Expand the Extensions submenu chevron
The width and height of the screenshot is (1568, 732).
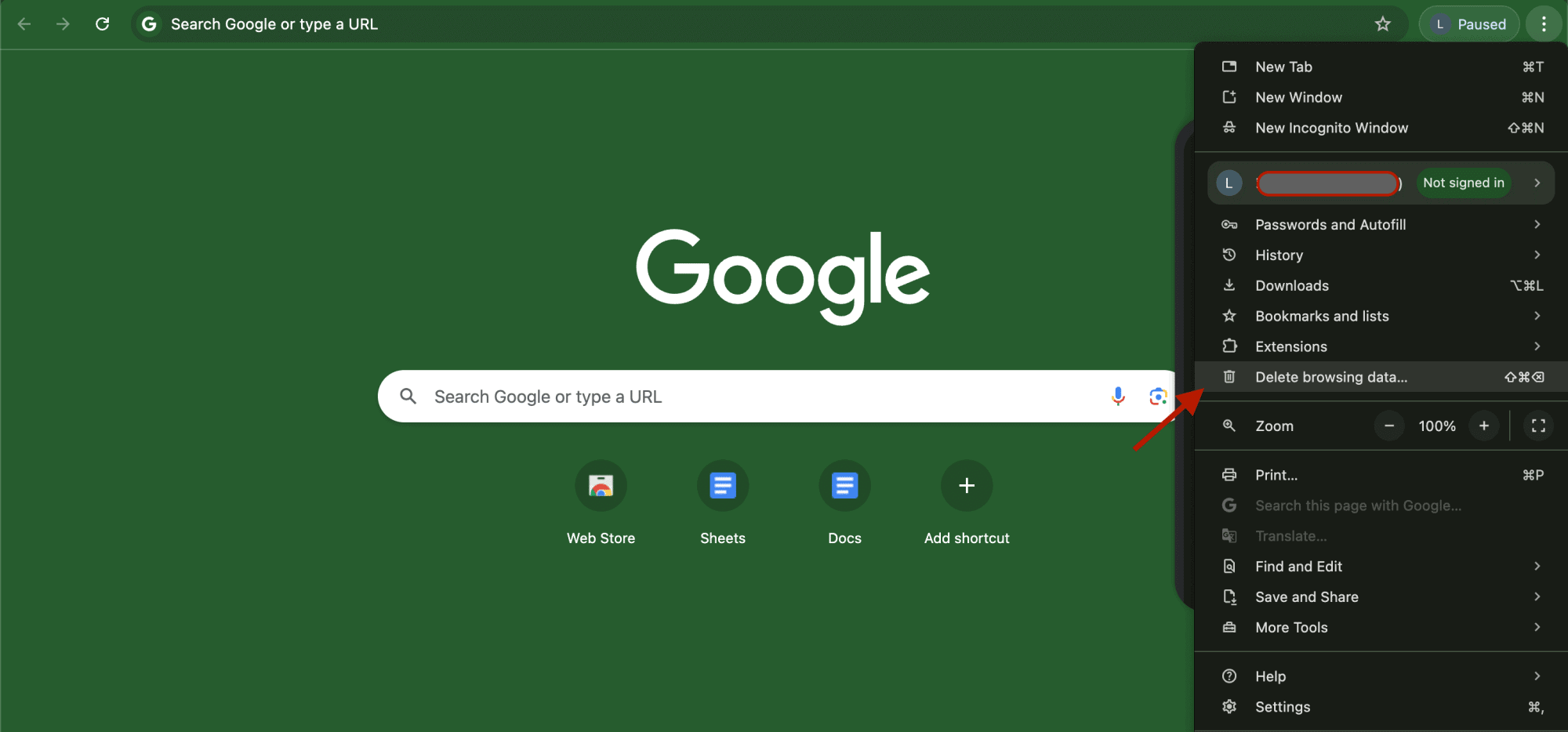pos(1537,346)
